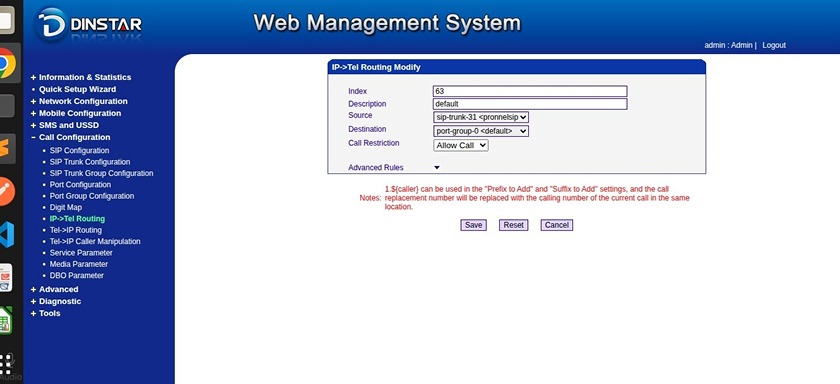Open the Call Restriction dropdown
The image size is (840, 384).
461,145
